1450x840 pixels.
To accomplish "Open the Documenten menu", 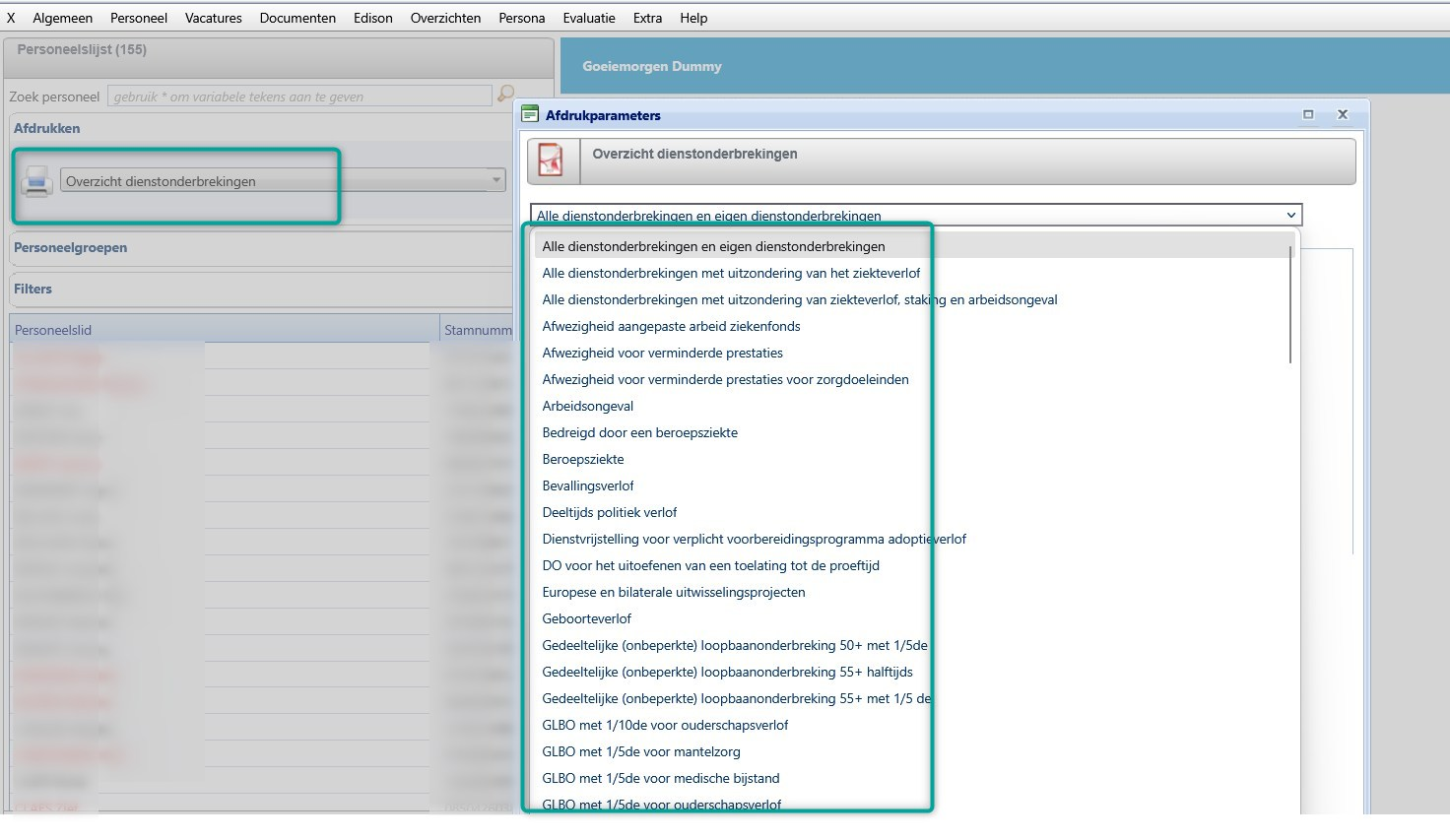I will pos(297,18).
